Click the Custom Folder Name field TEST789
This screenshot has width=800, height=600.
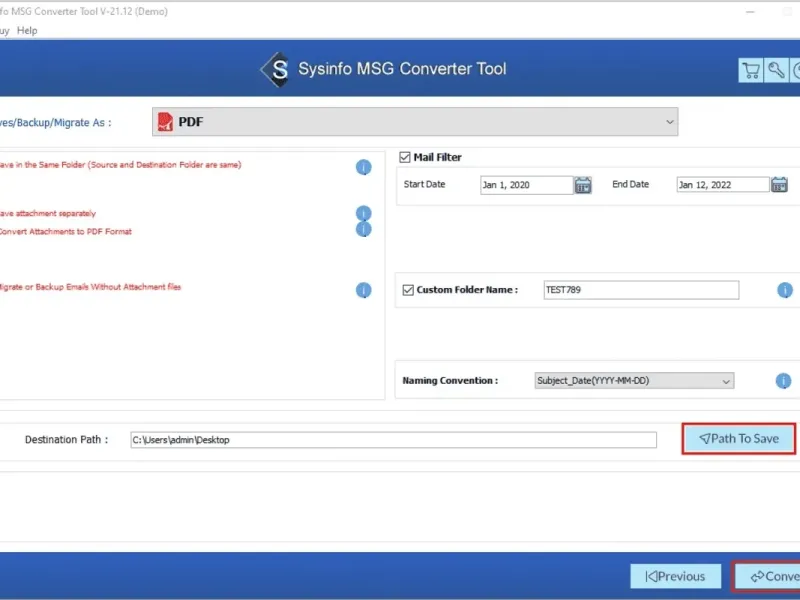pos(641,290)
